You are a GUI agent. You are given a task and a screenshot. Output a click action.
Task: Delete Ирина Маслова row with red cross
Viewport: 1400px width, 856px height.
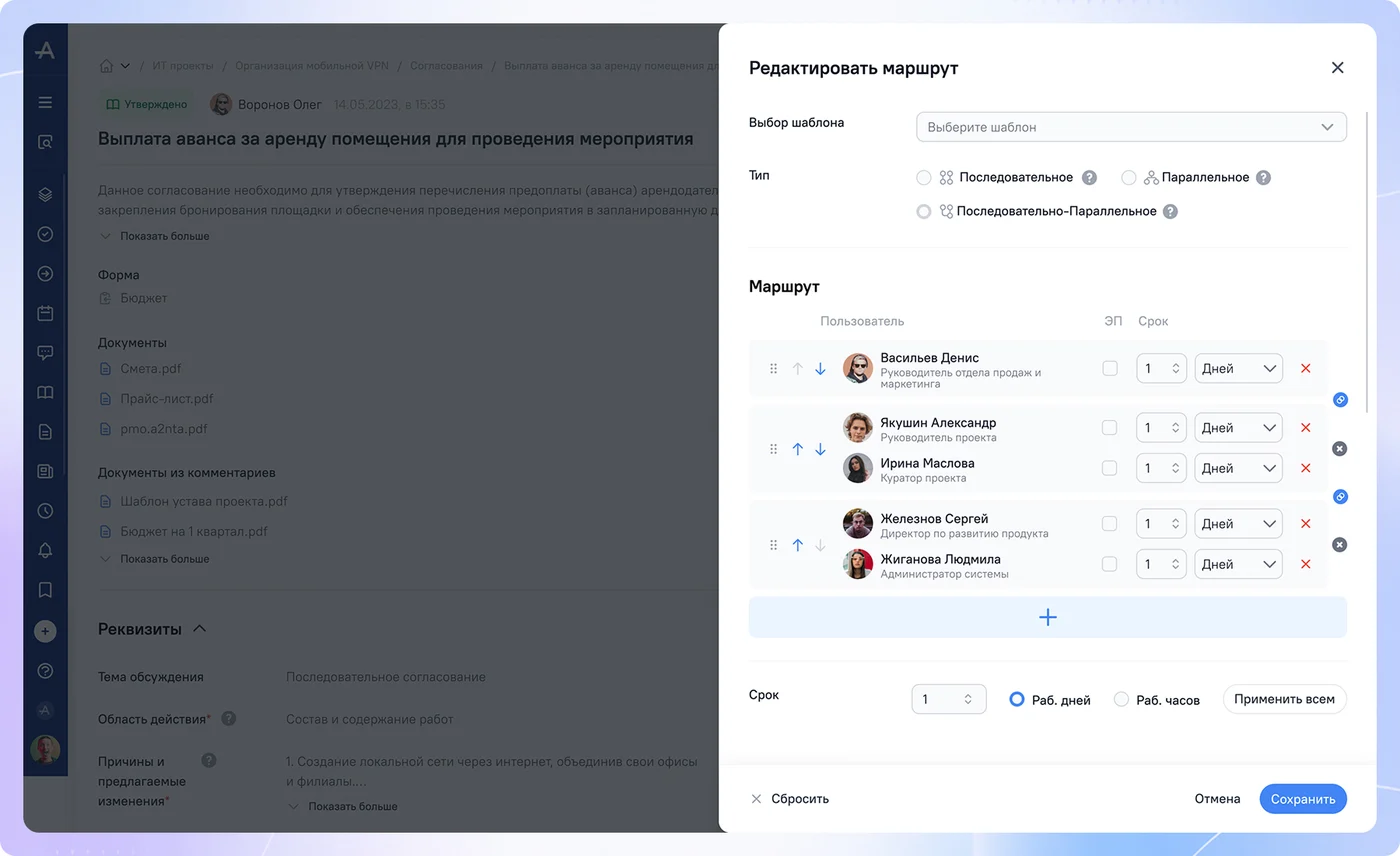click(x=1305, y=468)
